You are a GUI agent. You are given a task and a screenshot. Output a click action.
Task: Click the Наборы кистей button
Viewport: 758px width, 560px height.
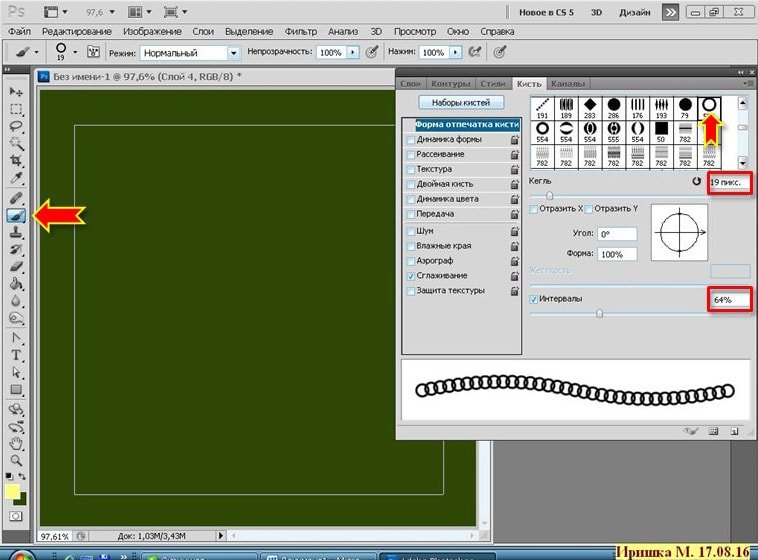461,103
